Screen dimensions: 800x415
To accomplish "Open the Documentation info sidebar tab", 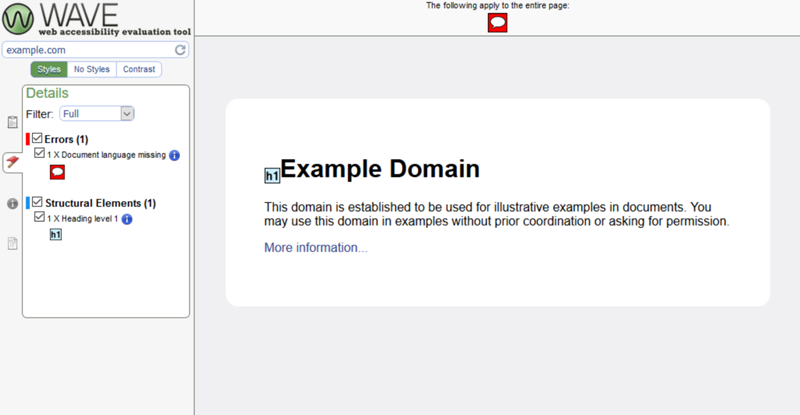I will click(12, 204).
